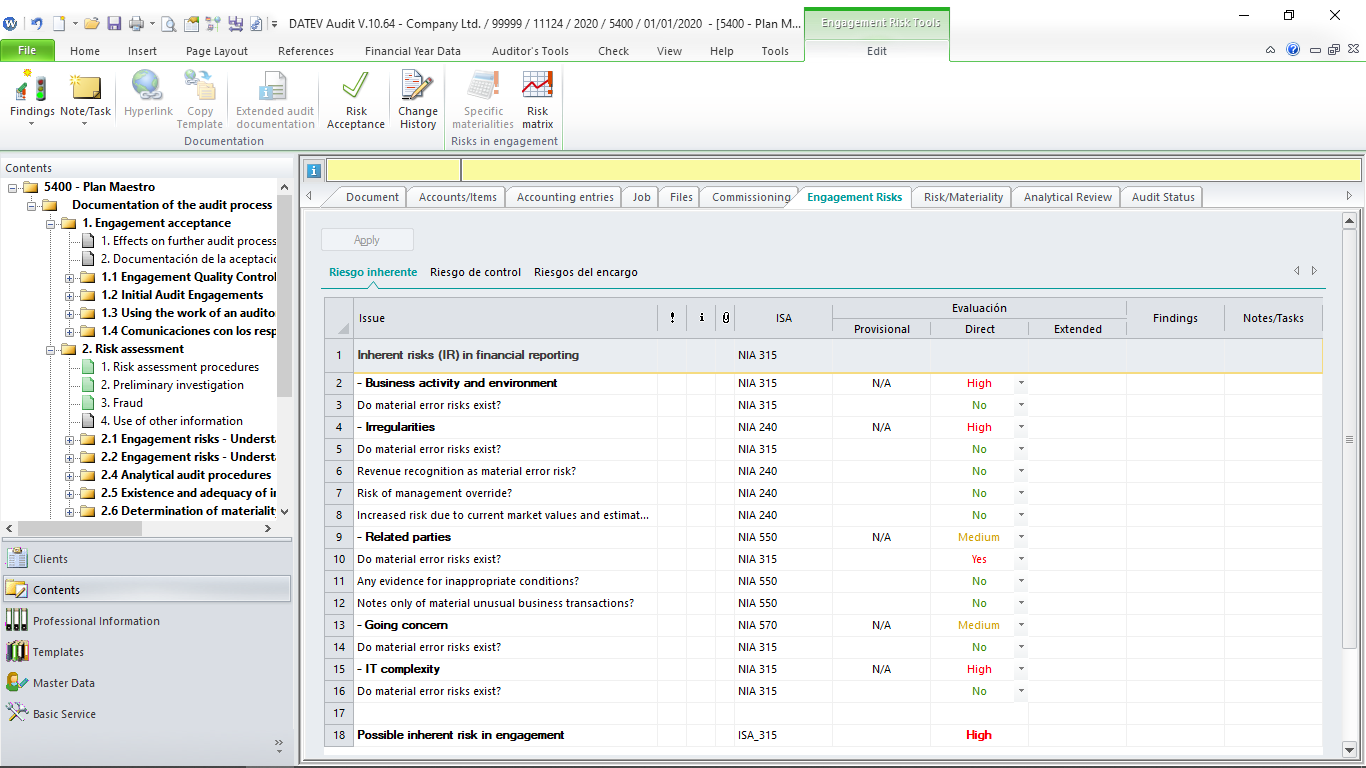The image size is (1366, 768).
Task: Change High to another value in row 2 dropdown
Action: [1021, 383]
